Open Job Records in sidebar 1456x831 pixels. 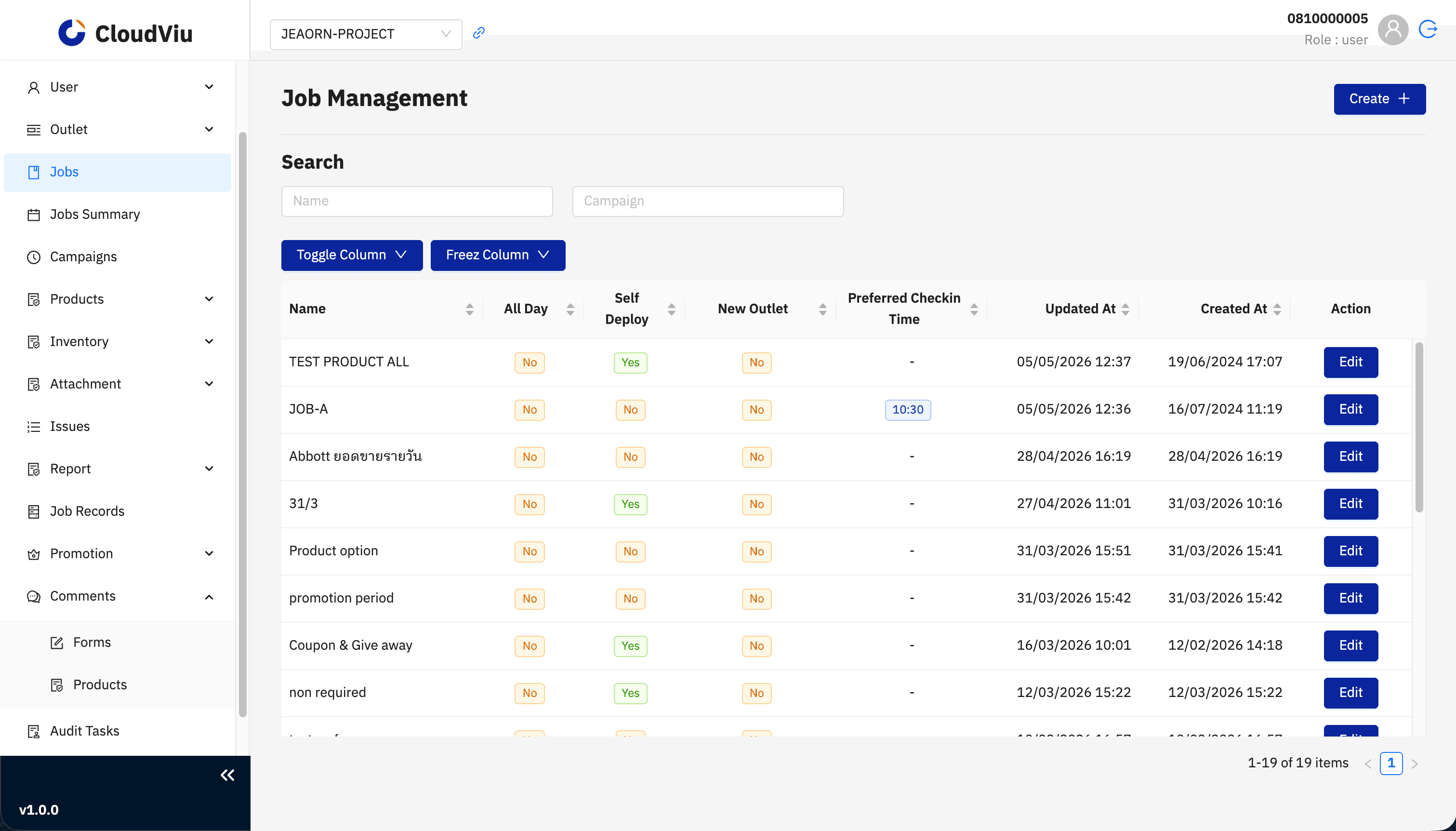[118, 512]
